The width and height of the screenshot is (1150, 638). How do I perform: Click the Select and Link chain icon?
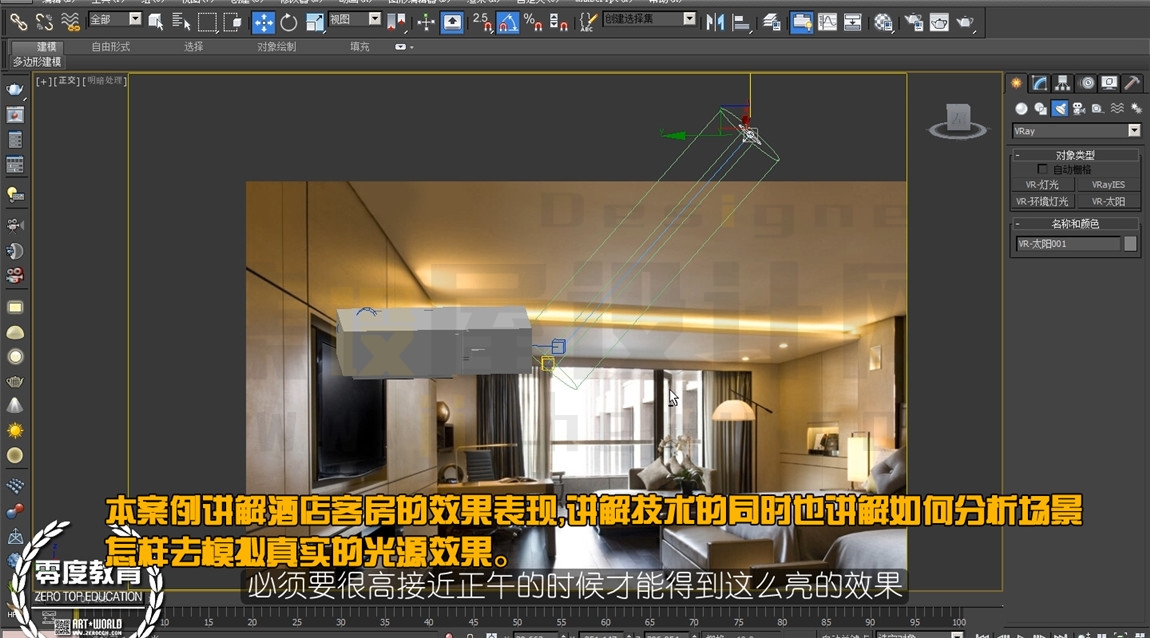18,23
